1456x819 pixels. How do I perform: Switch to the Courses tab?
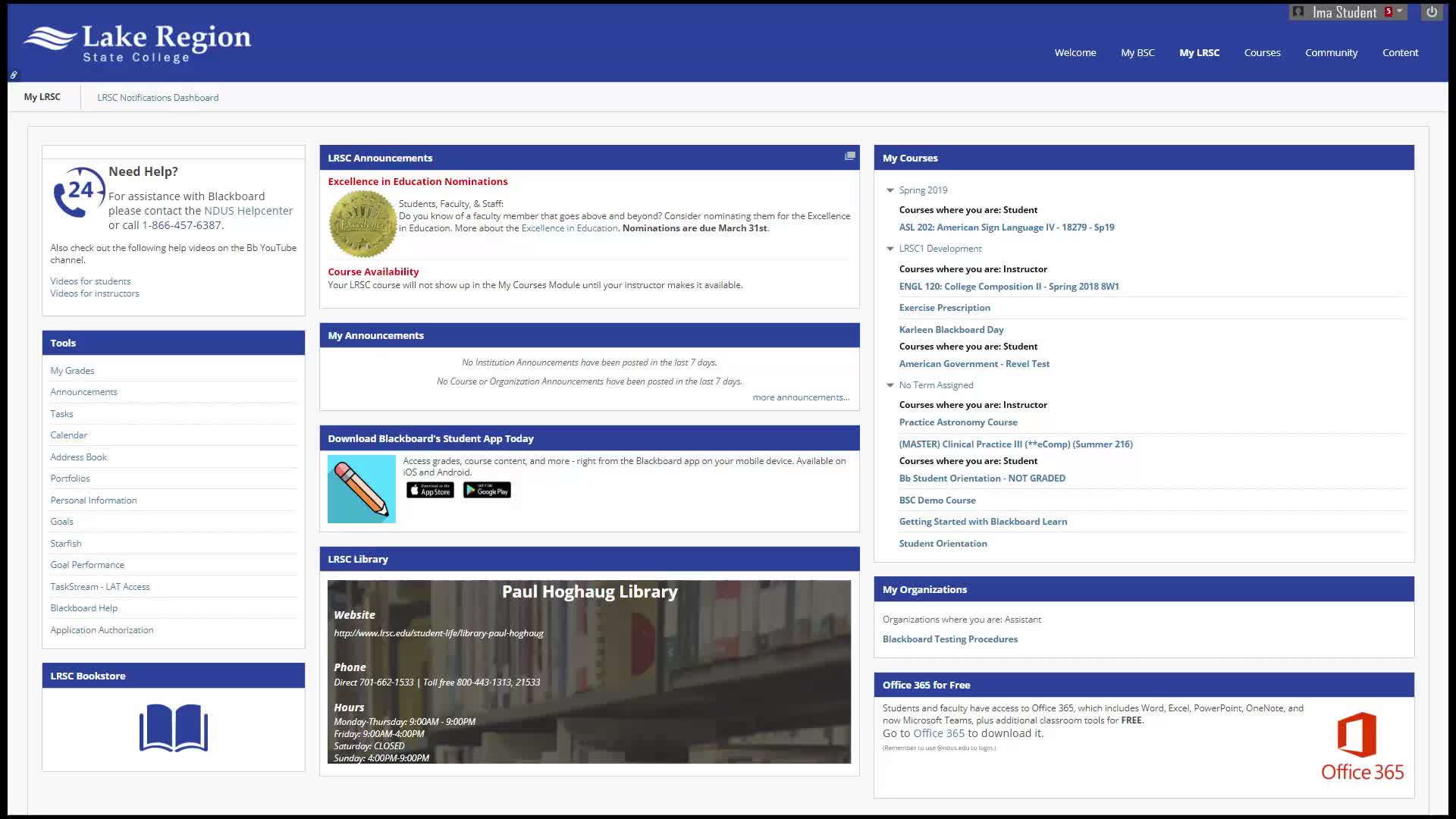(x=1262, y=52)
